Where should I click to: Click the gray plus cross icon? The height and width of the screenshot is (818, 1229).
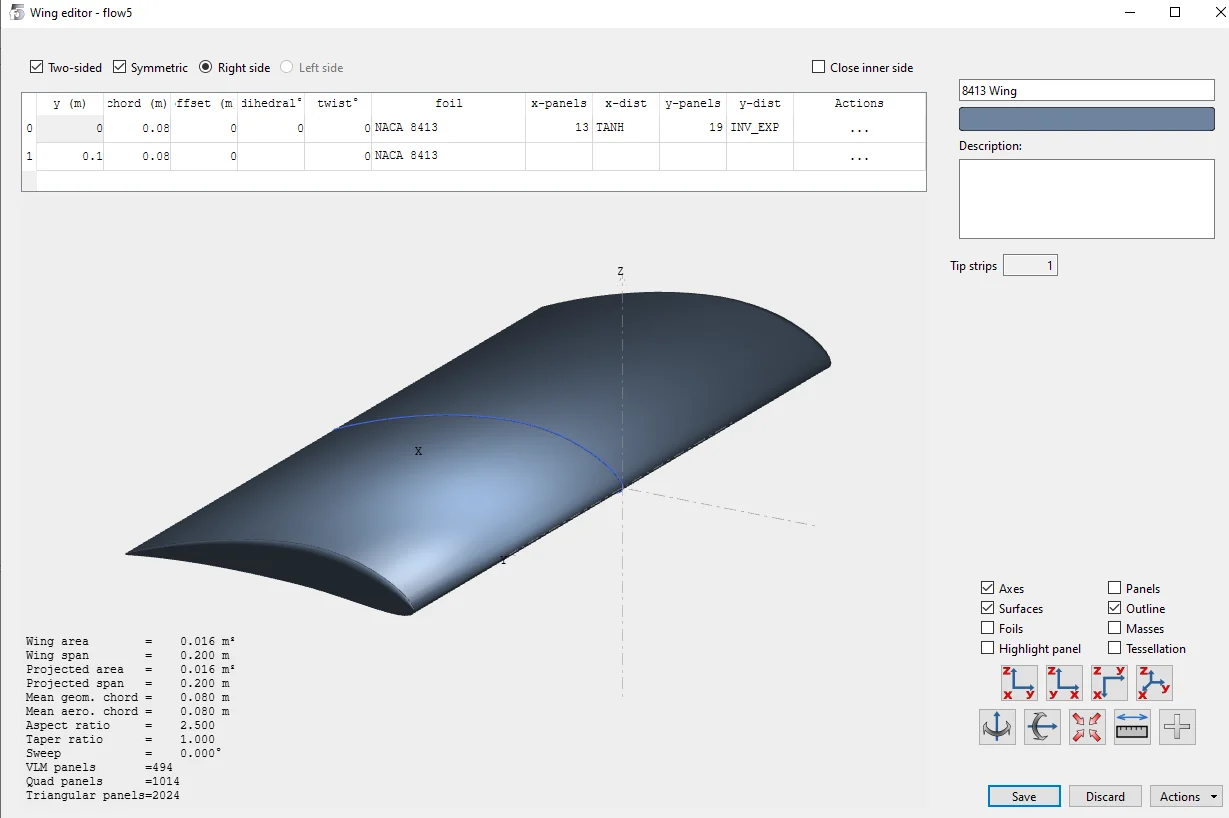click(1177, 727)
